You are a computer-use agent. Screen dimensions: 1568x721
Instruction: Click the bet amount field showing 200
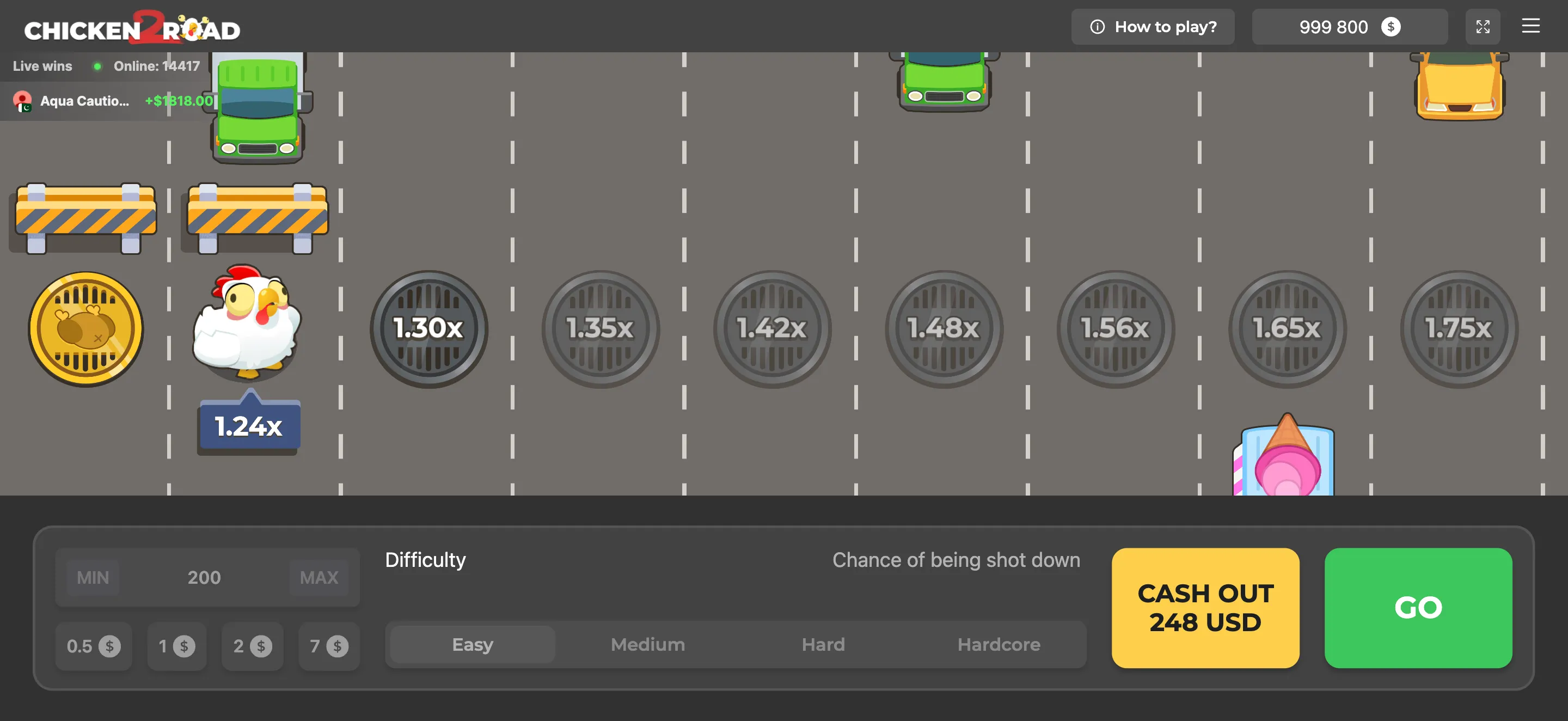(204, 577)
